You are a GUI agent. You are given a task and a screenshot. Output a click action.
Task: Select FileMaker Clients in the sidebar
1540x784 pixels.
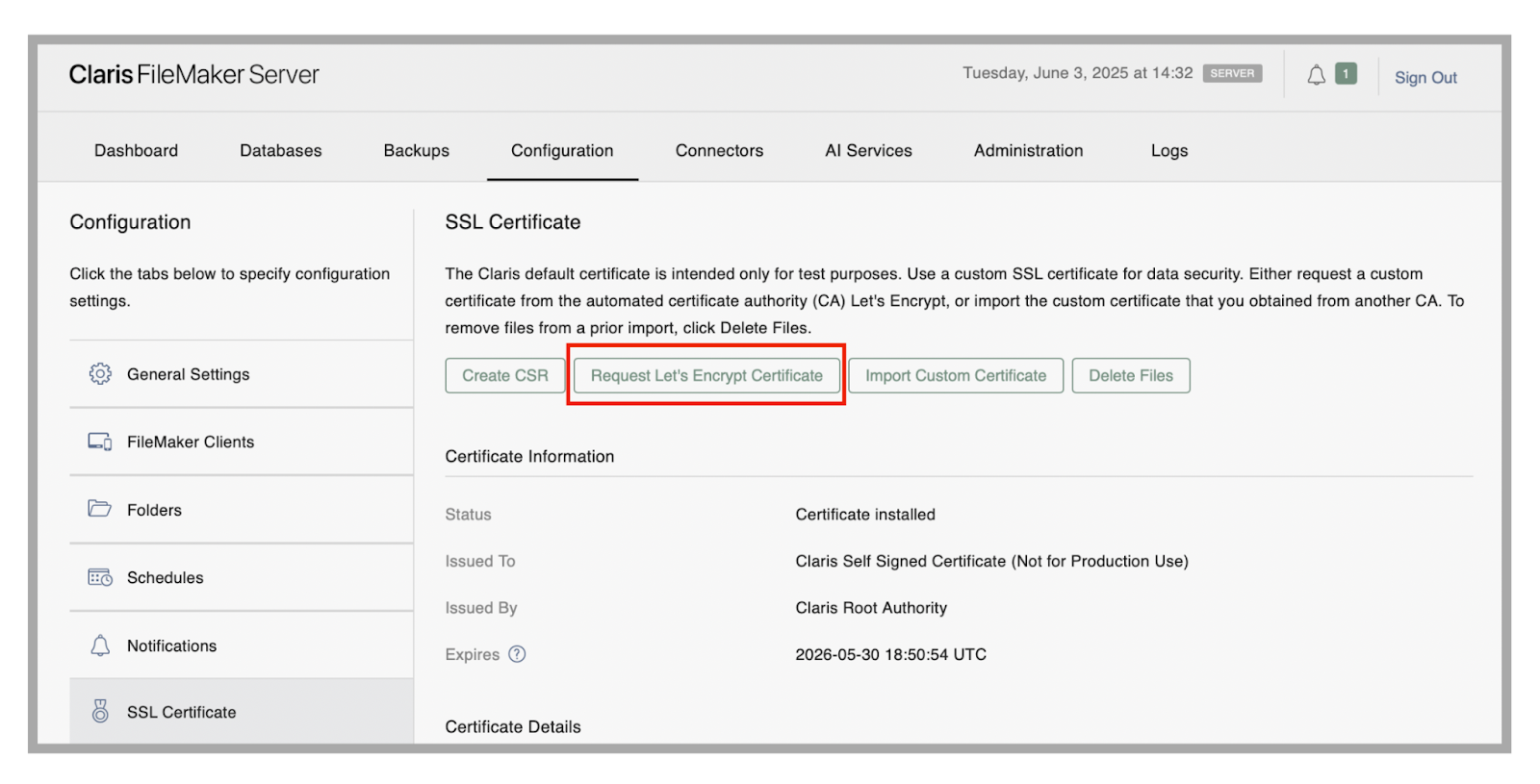pyautogui.click(x=242, y=442)
